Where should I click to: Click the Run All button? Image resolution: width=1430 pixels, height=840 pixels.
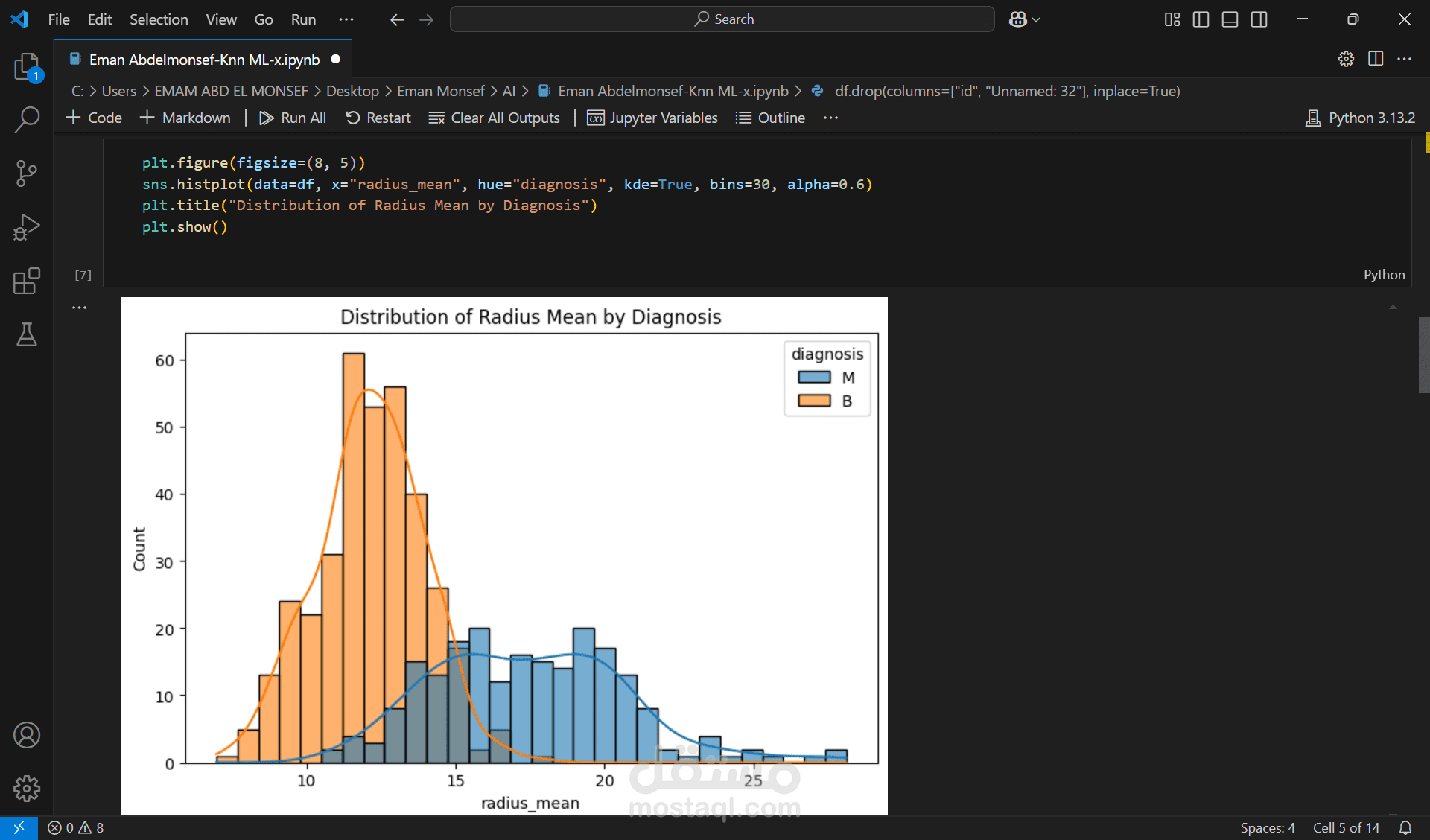(293, 118)
